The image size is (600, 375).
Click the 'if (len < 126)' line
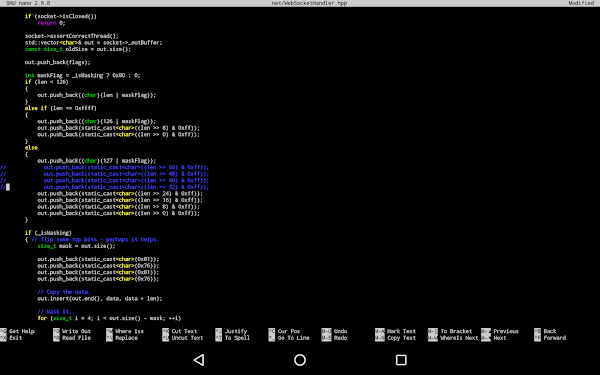pos(46,82)
